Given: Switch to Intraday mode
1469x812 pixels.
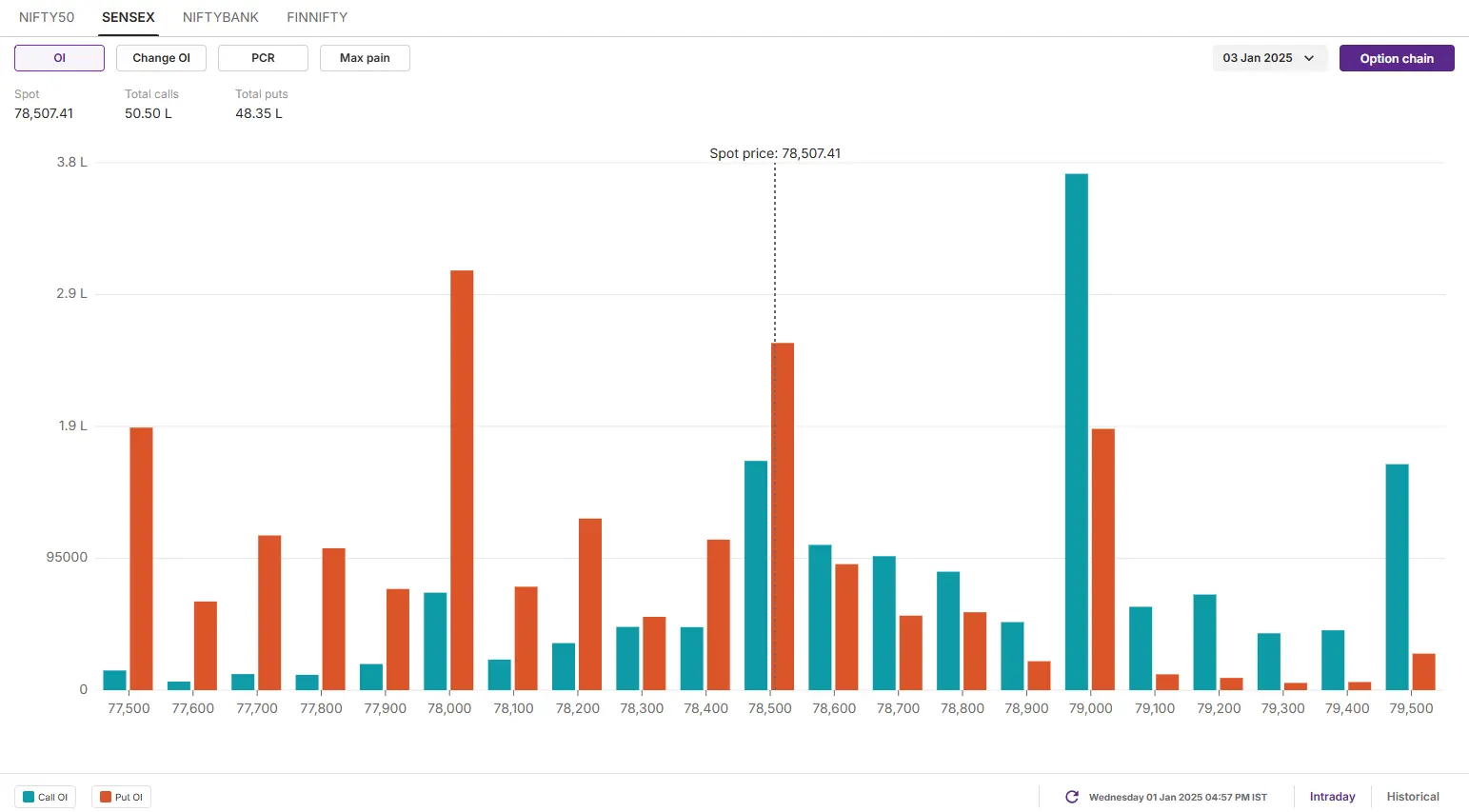Looking at the screenshot, I should coord(1332,797).
